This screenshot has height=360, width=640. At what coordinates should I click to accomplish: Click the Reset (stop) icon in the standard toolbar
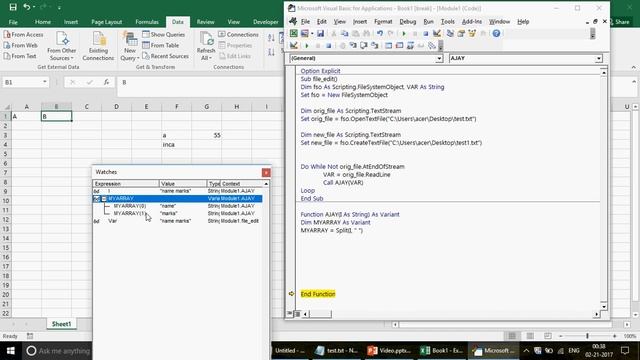[x=425, y=33]
